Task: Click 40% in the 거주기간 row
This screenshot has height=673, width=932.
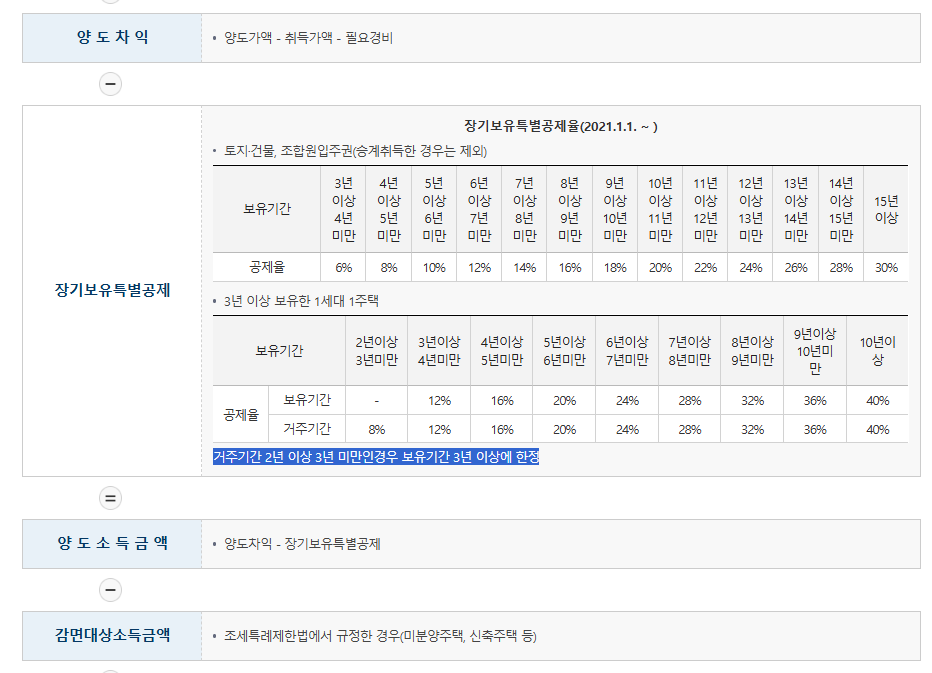Action: 877,429
